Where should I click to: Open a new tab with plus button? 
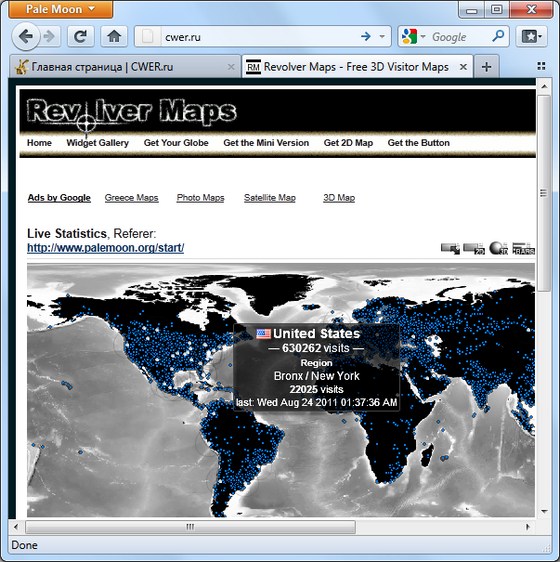click(486, 67)
